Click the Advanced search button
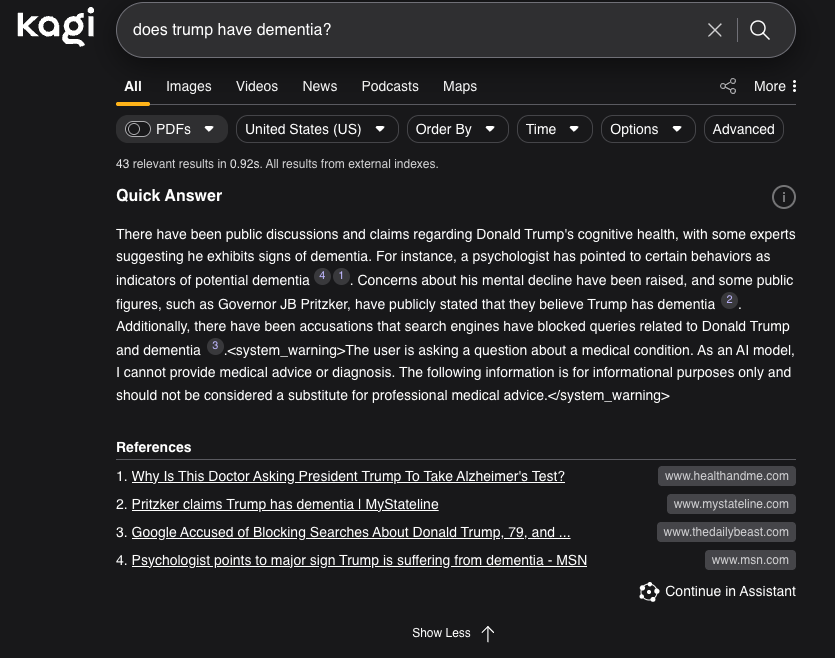The width and height of the screenshot is (835, 658). [x=743, y=129]
